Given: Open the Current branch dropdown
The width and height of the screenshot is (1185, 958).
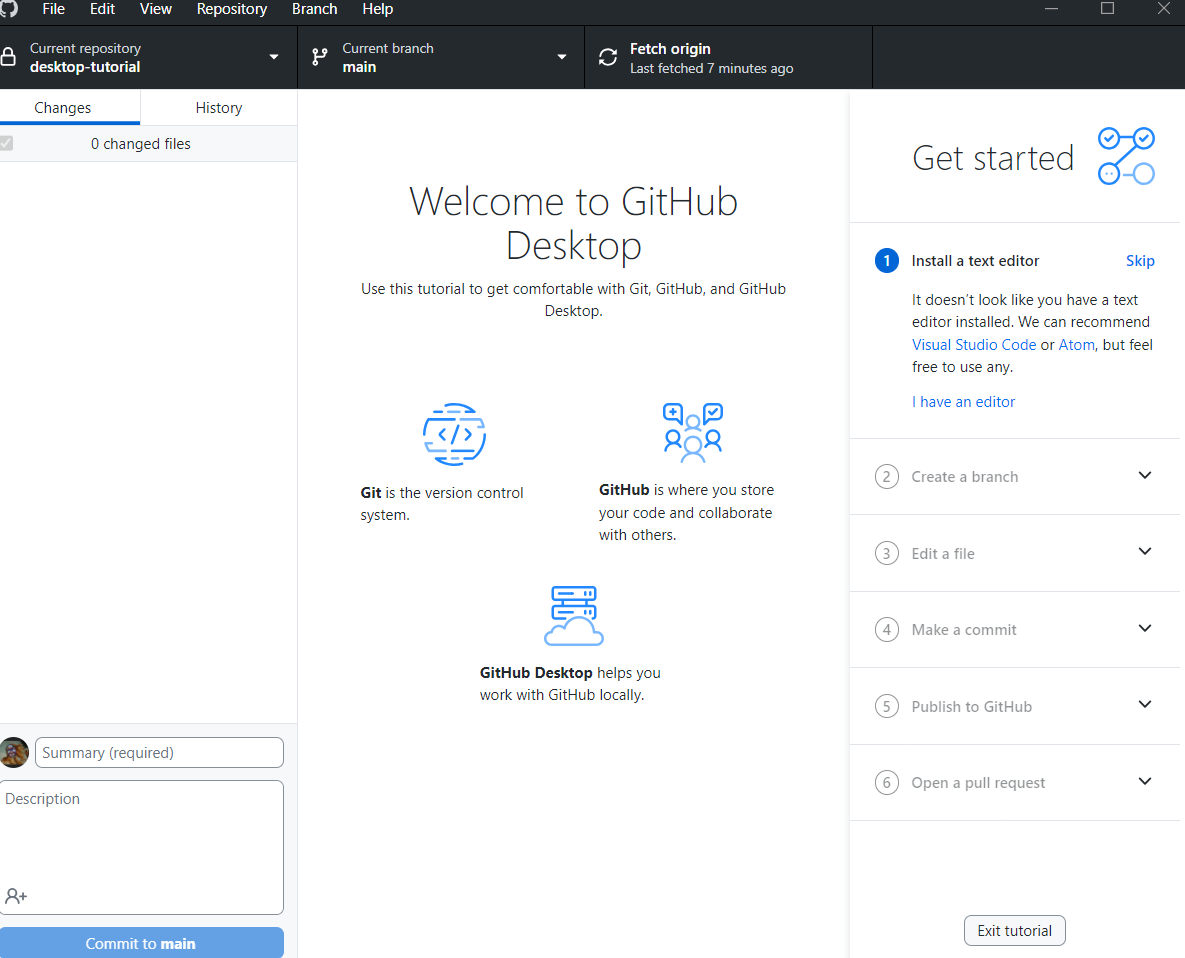Looking at the screenshot, I should coord(441,57).
